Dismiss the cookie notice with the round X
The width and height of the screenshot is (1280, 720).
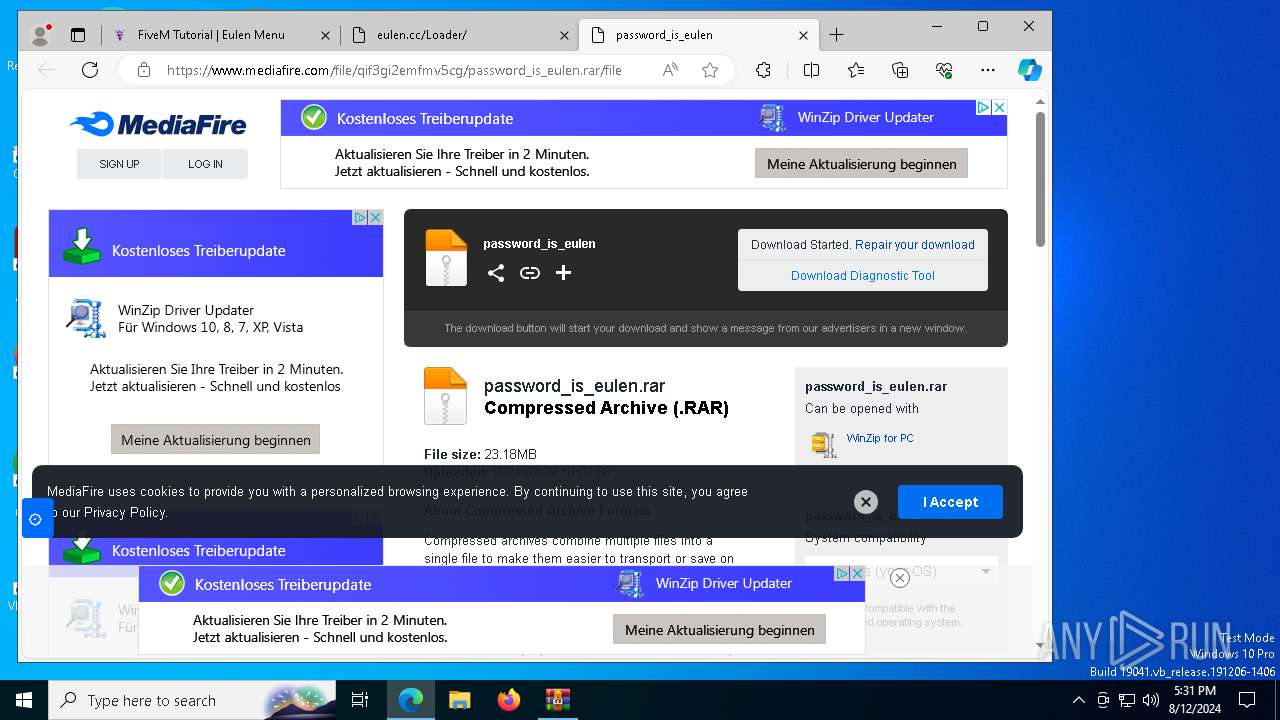[x=866, y=502]
